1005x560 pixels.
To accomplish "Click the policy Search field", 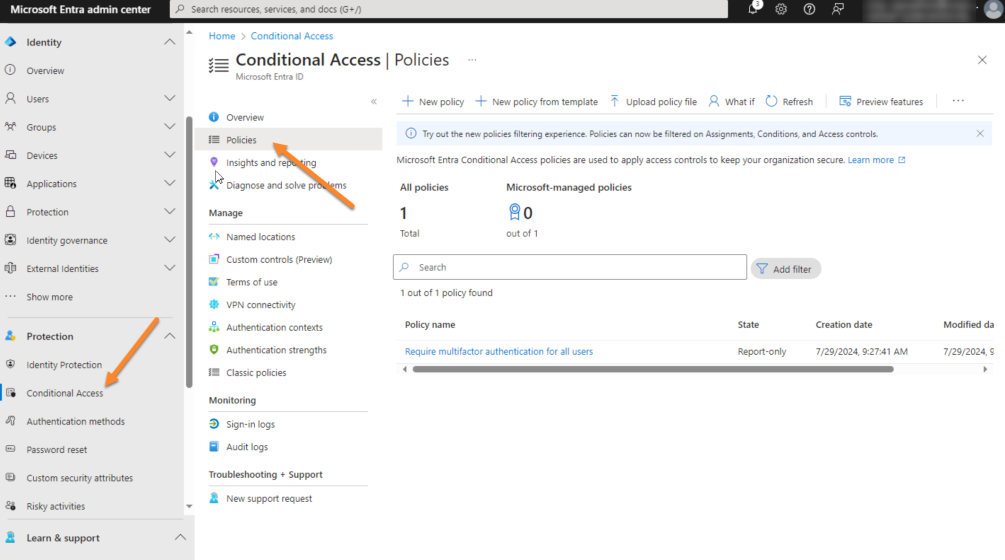I will point(570,267).
